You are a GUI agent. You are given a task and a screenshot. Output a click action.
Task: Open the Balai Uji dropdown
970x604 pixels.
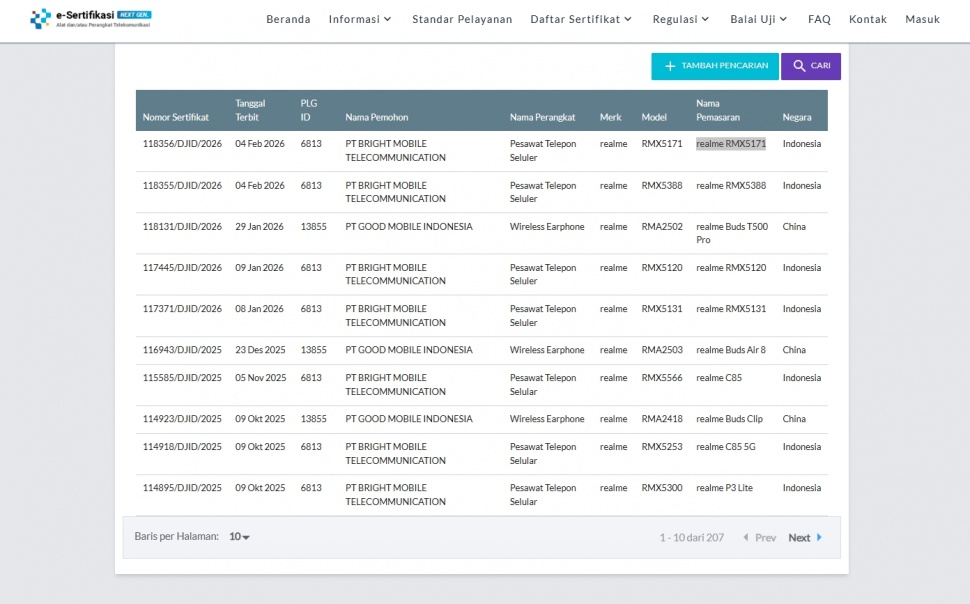point(759,19)
